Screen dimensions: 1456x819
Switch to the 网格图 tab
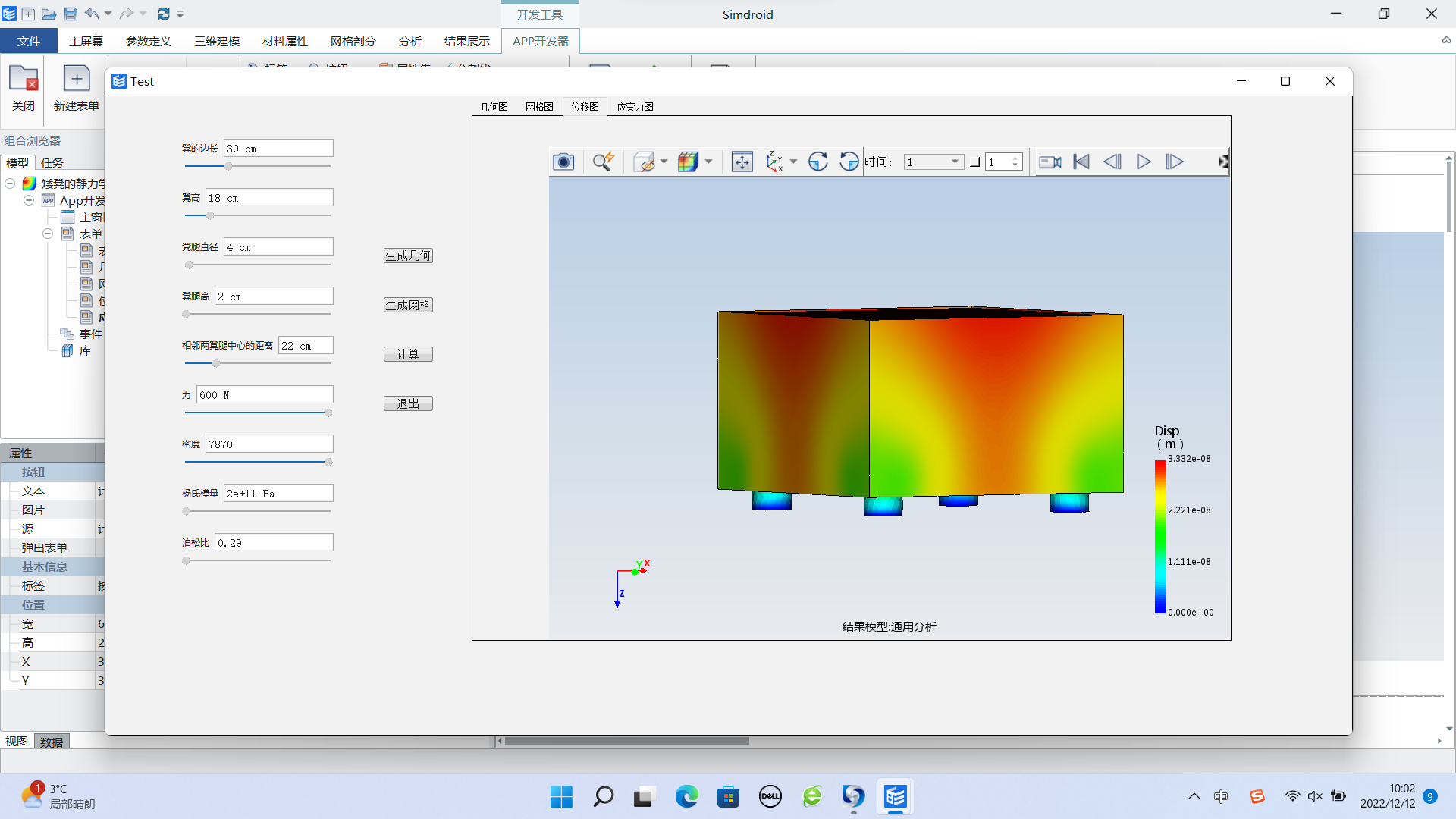click(539, 107)
